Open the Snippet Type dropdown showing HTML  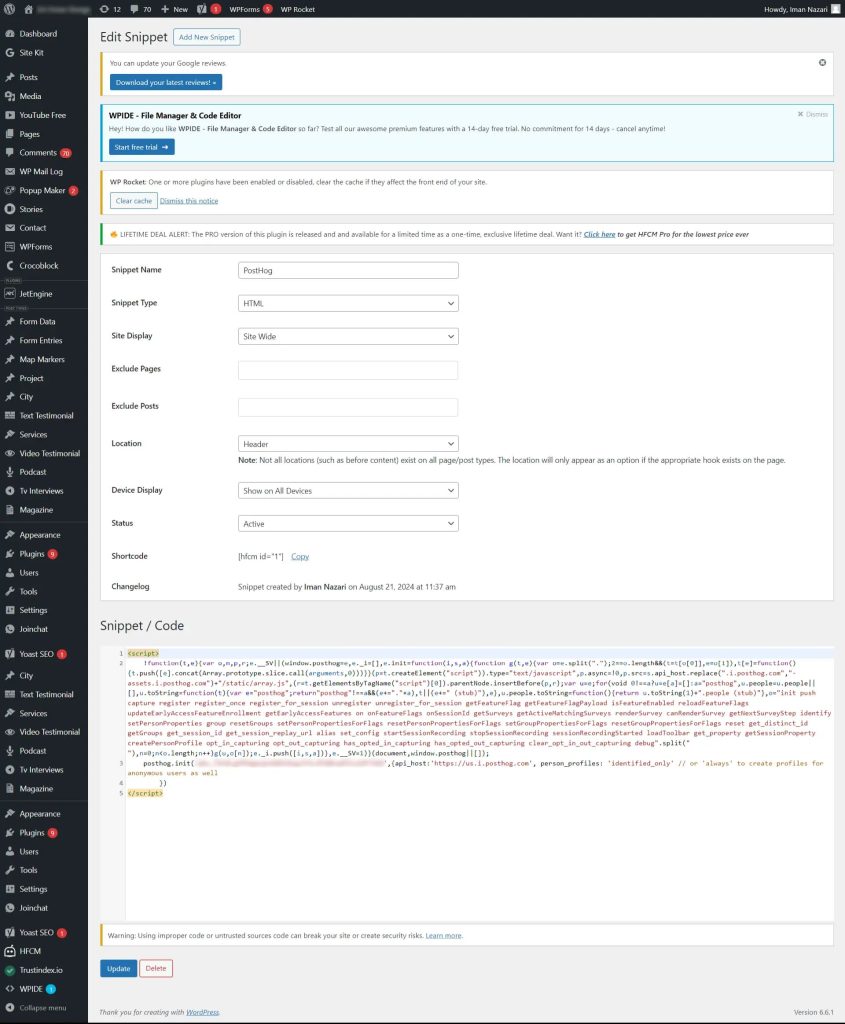click(348, 303)
